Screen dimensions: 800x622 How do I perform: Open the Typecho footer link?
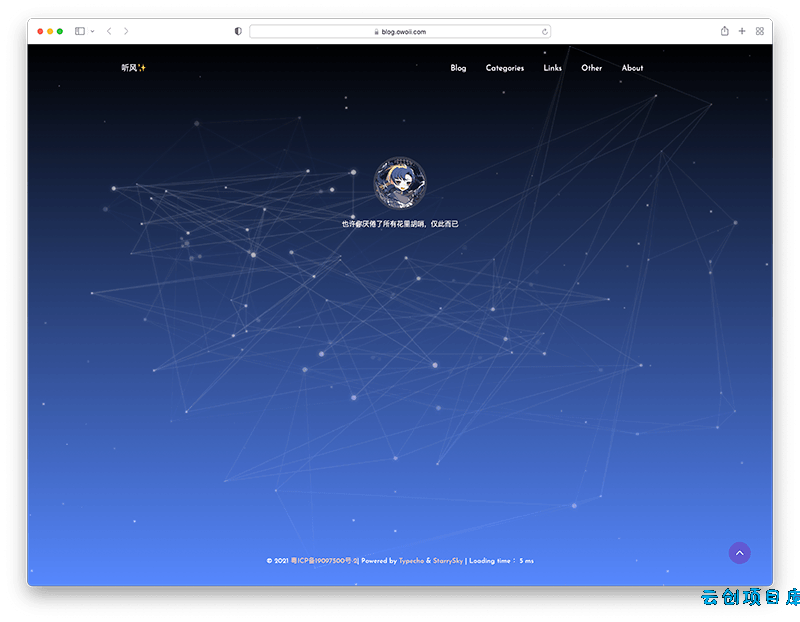click(x=411, y=561)
